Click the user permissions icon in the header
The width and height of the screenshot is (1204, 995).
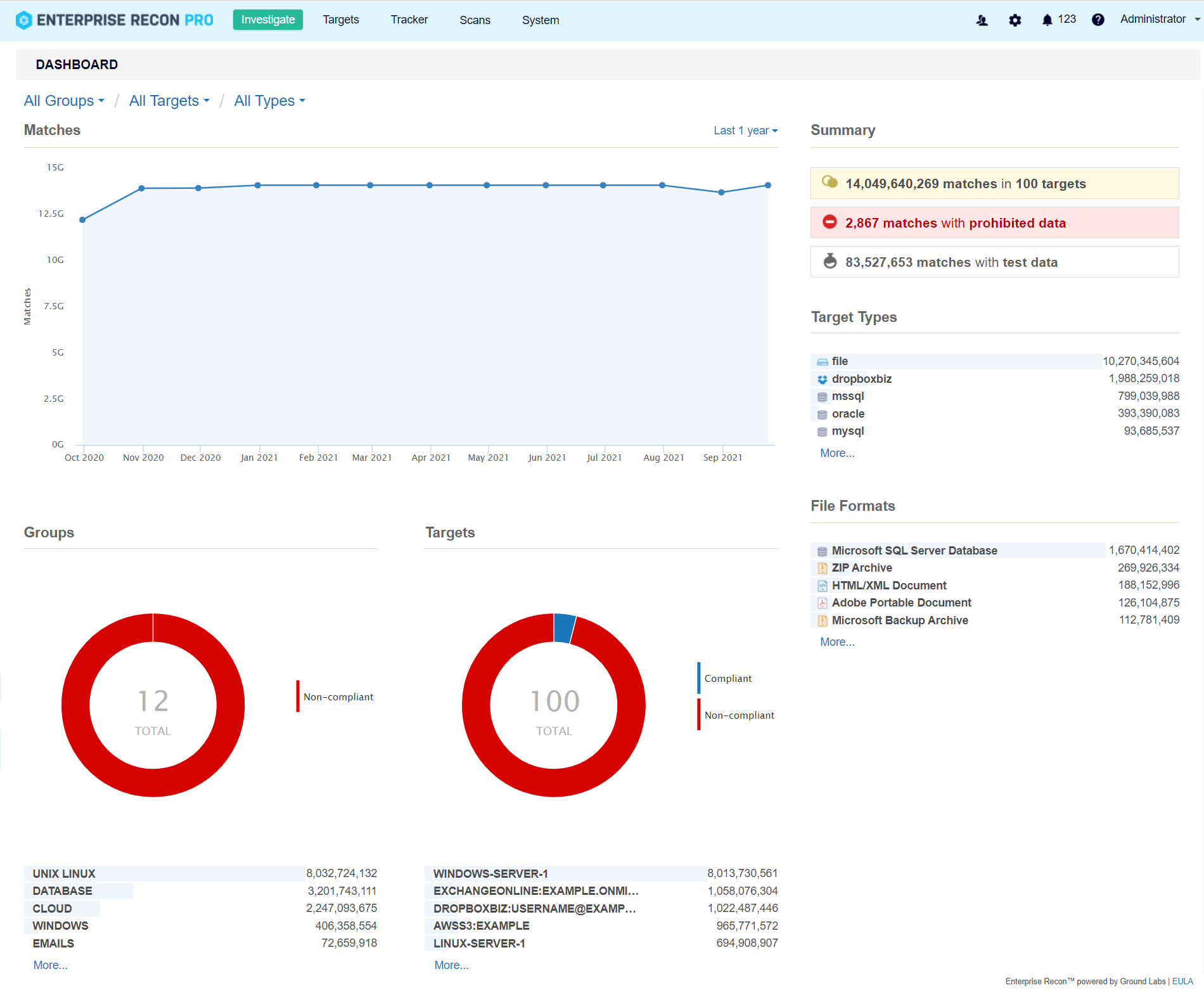(982, 20)
